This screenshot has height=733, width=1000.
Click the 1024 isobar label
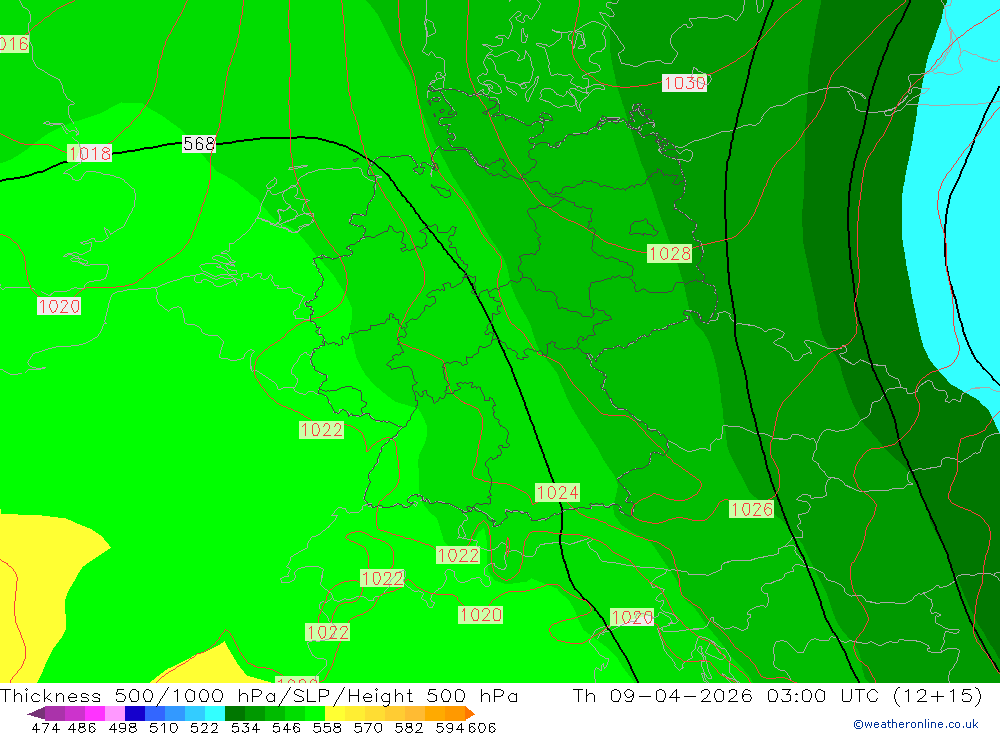[557, 492]
